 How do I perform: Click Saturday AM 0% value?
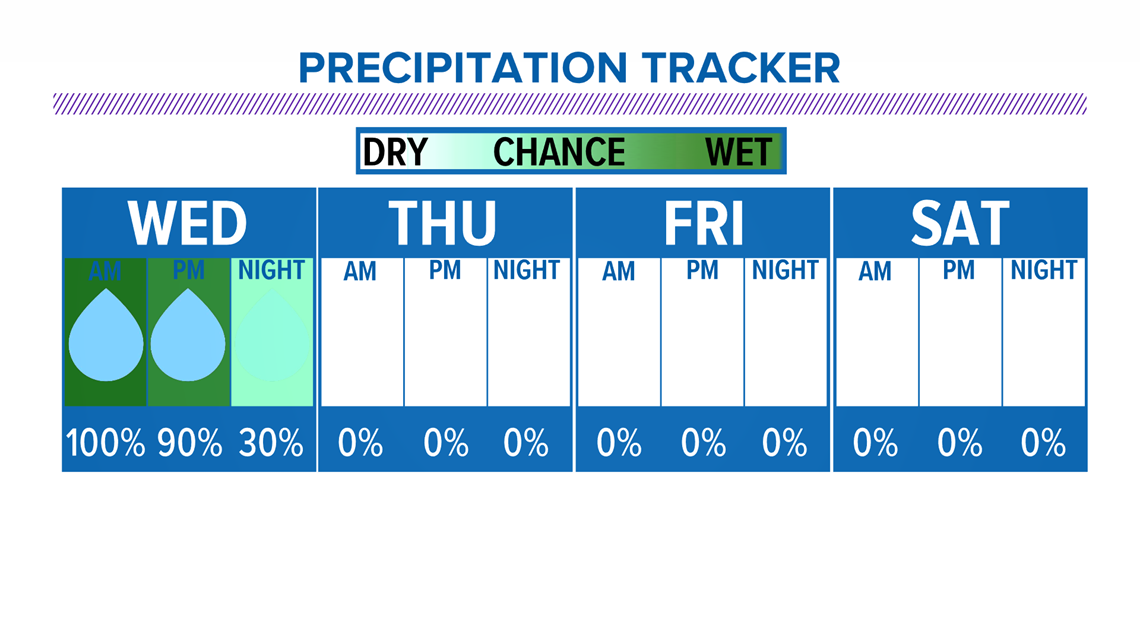[875, 443]
